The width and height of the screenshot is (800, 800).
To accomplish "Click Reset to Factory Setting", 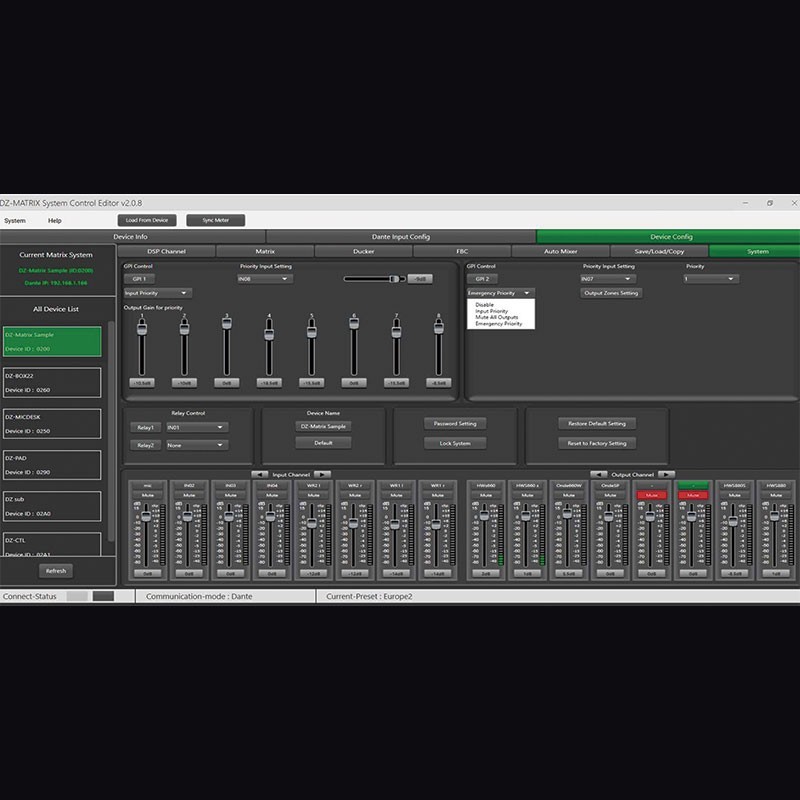I will click(597, 443).
